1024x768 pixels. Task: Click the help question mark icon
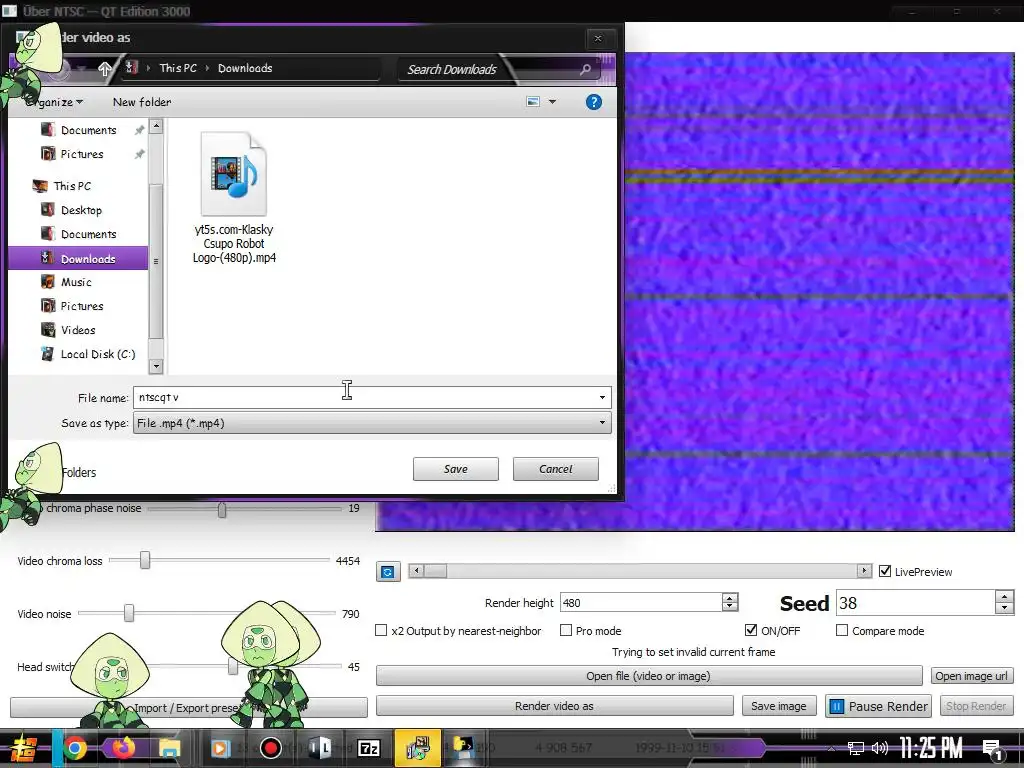tap(594, 102)
